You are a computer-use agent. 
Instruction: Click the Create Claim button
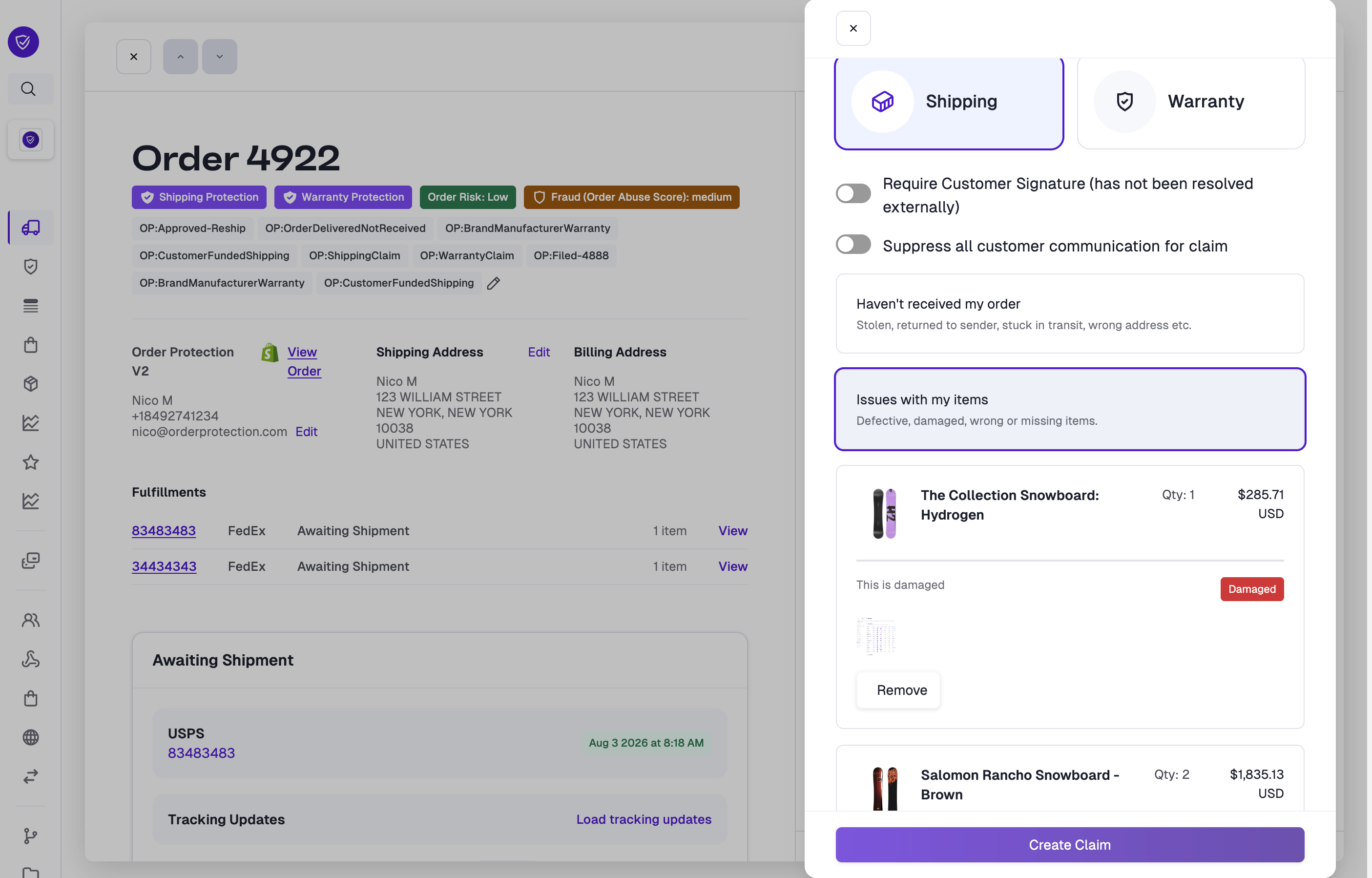pyautogui.click(x=1070, y=844)
